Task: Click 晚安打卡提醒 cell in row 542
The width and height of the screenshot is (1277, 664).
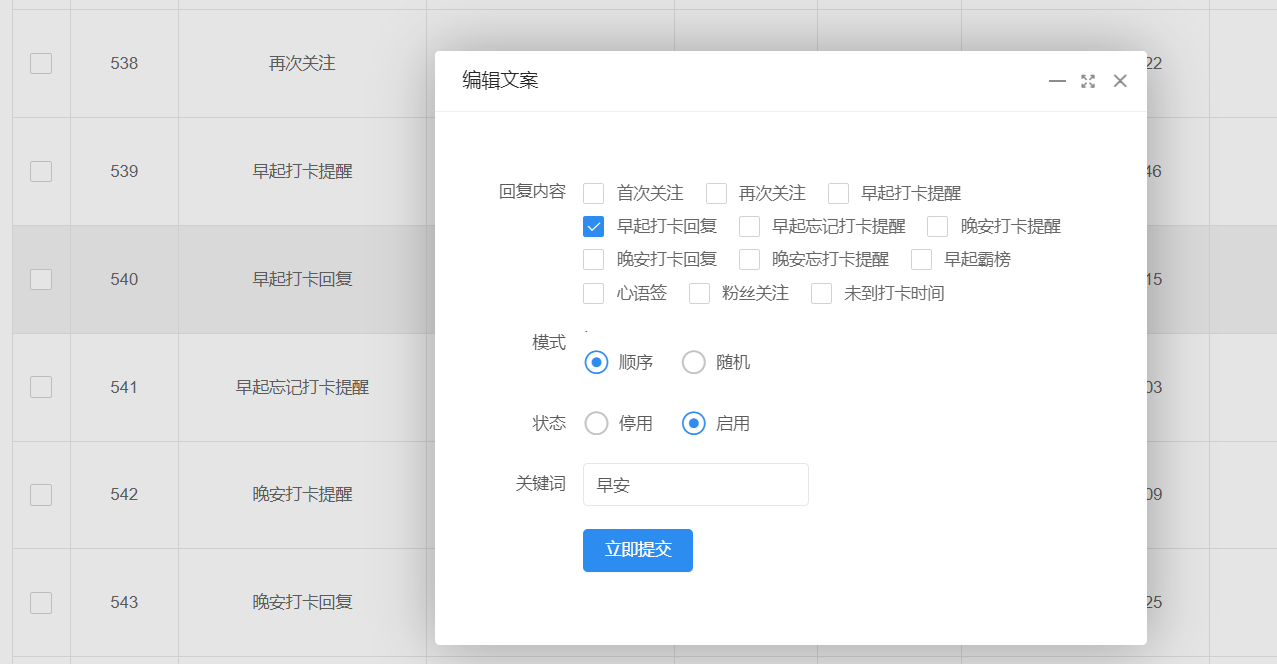Action: (302, 494)
